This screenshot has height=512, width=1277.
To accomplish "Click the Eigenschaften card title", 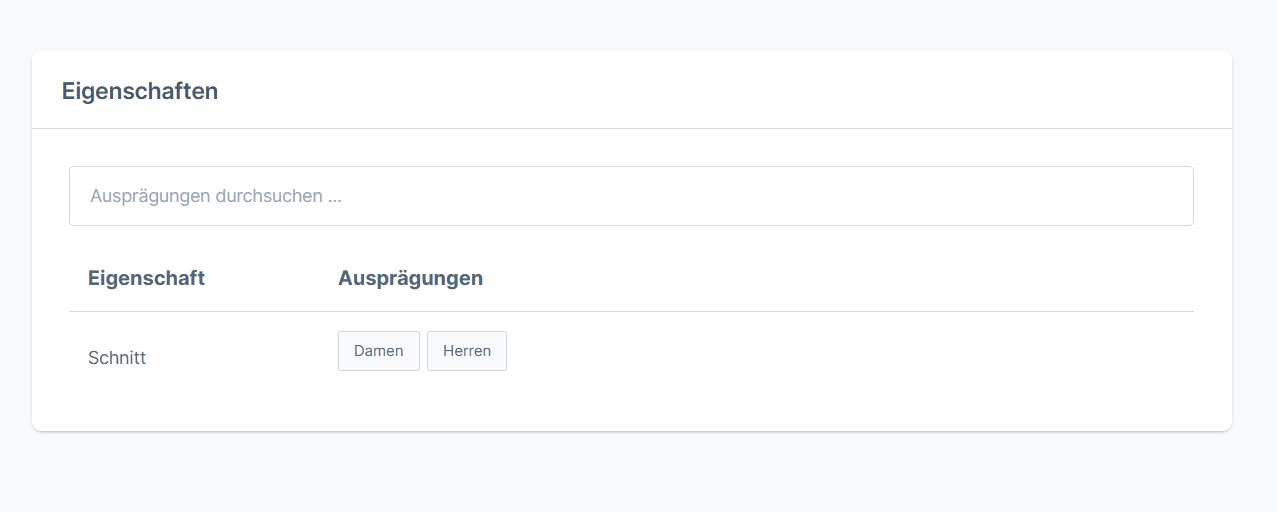I will pyautogui.click(x=140, y=91).
